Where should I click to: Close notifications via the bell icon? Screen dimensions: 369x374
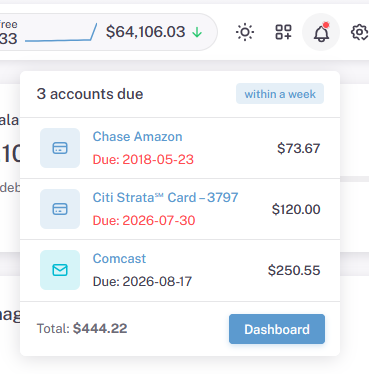click(321, 32)
